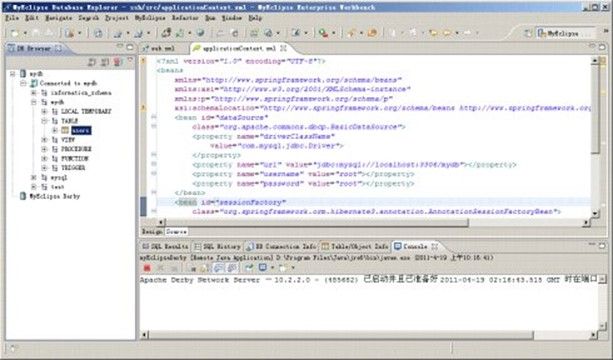613x360 pixels.
Task: Switch to the SQL History tab
Action: point(218,246)
